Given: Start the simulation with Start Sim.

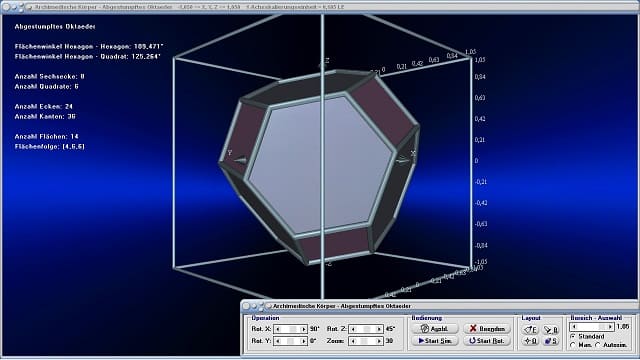Looking at the screenshot, I should 435,340.
